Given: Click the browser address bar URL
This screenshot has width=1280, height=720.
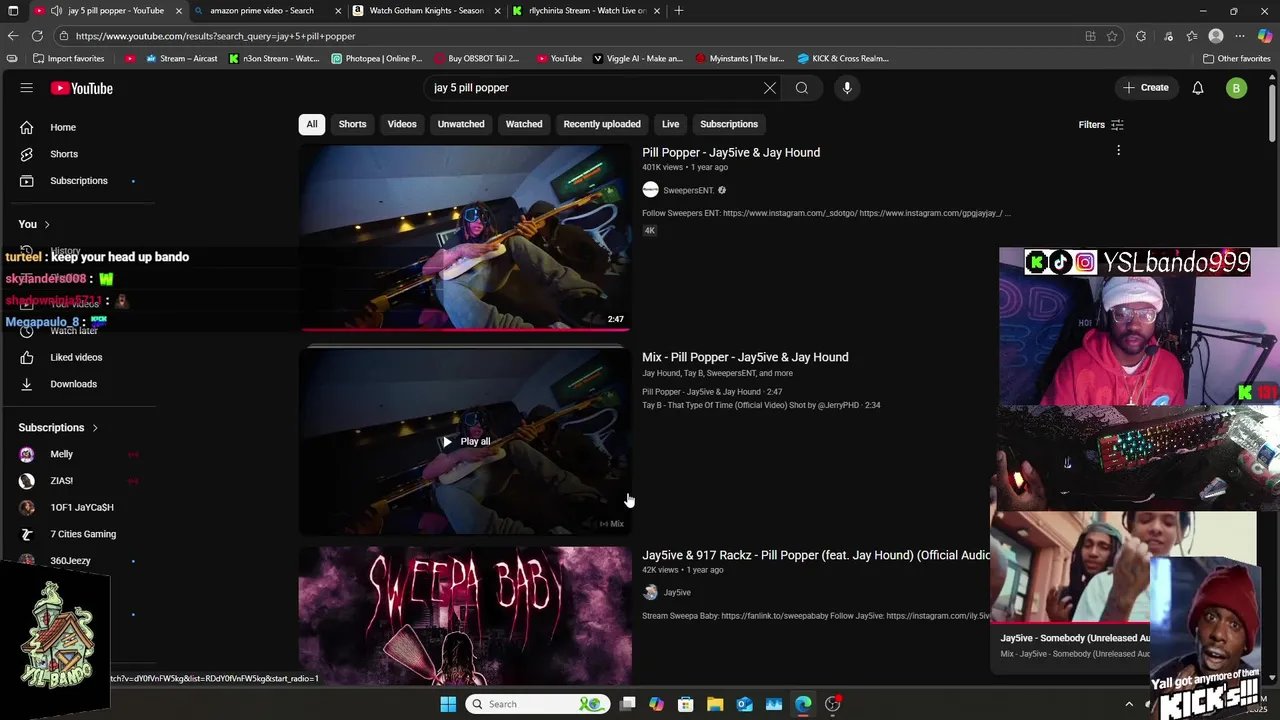Looking at the screenshot, I should (x=215, y=36).
